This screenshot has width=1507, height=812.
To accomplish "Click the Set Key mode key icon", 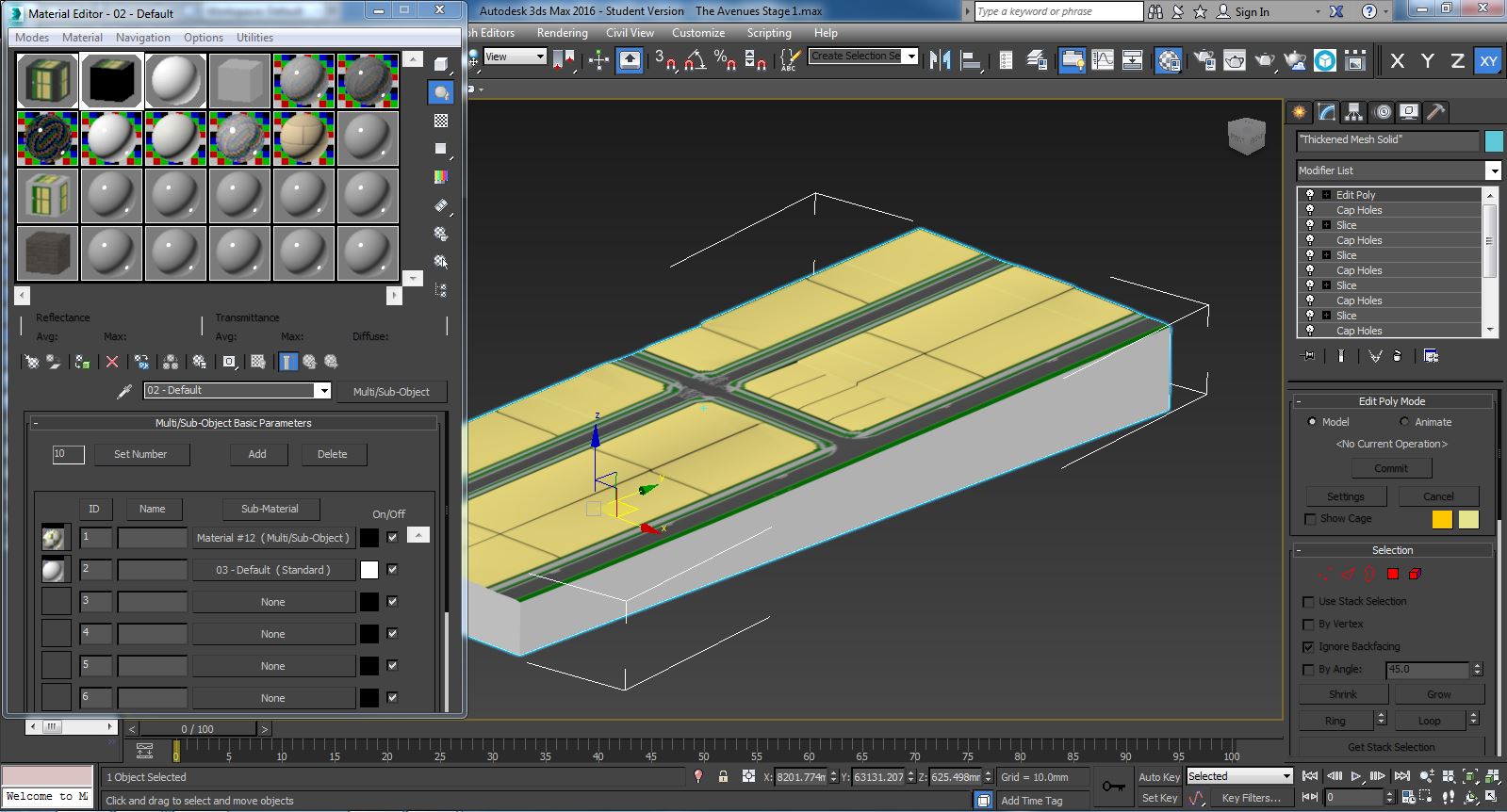I will [1114, 787].
